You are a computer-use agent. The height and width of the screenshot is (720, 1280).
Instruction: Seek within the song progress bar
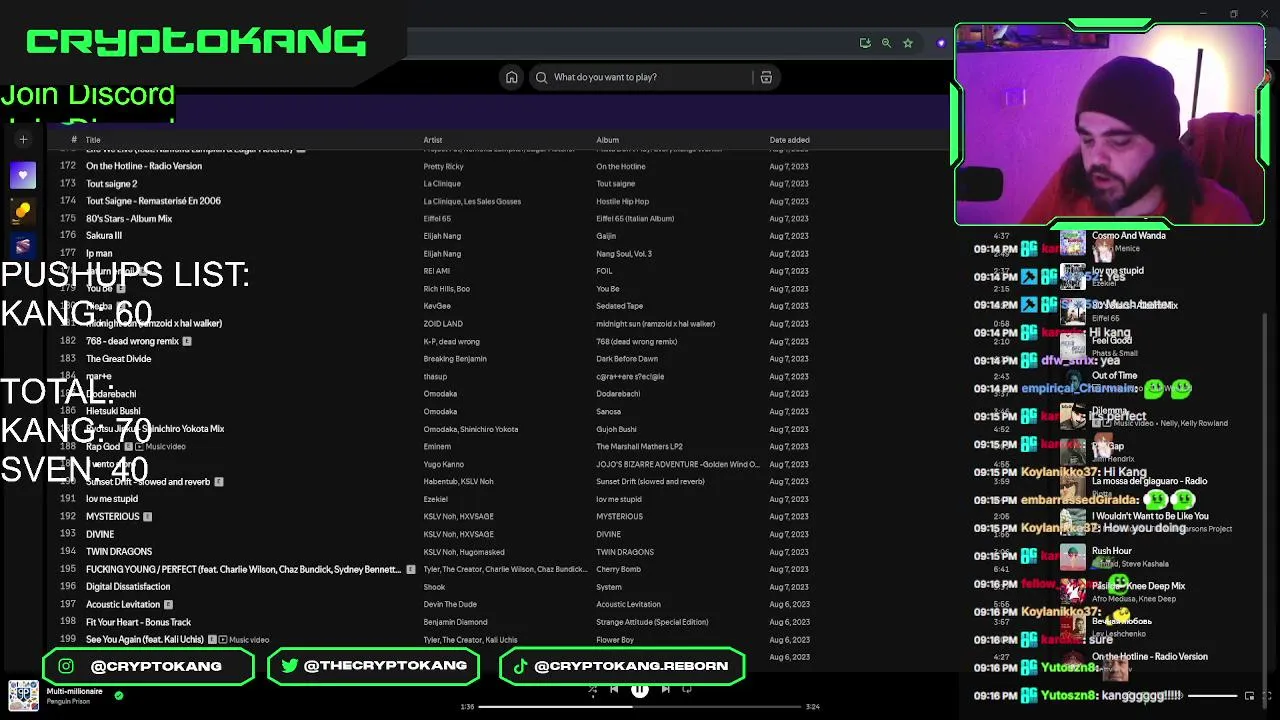click(x=640, y=707)
